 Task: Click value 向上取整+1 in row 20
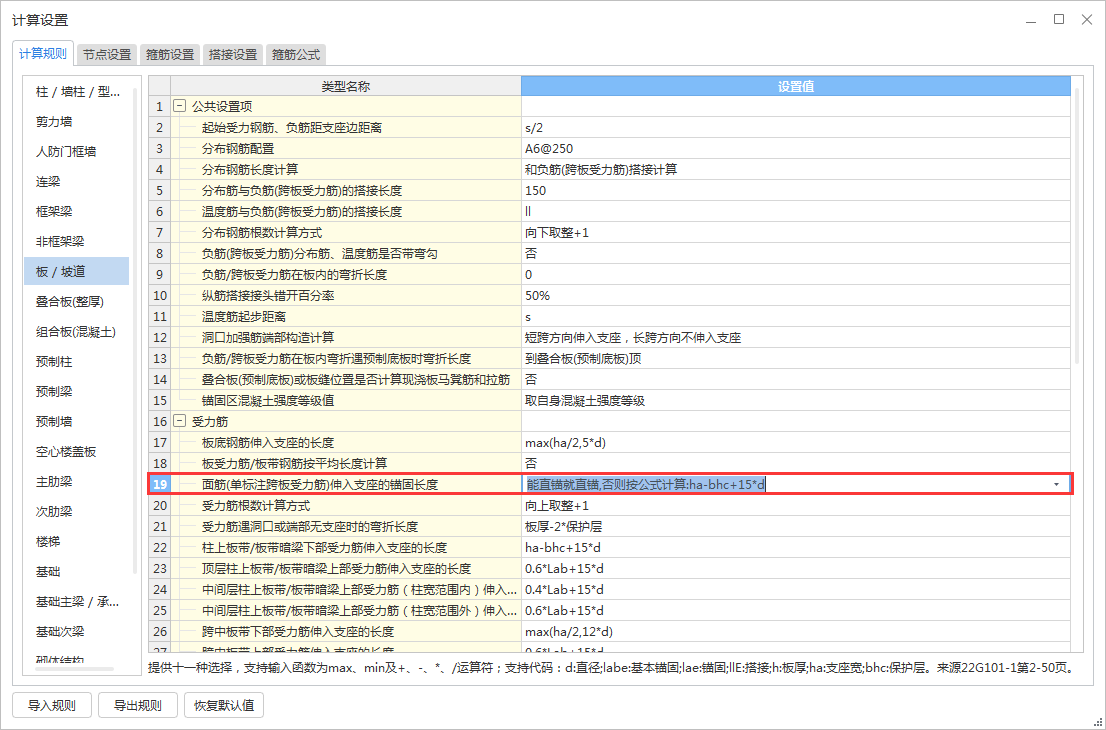[x=796, y=506]
